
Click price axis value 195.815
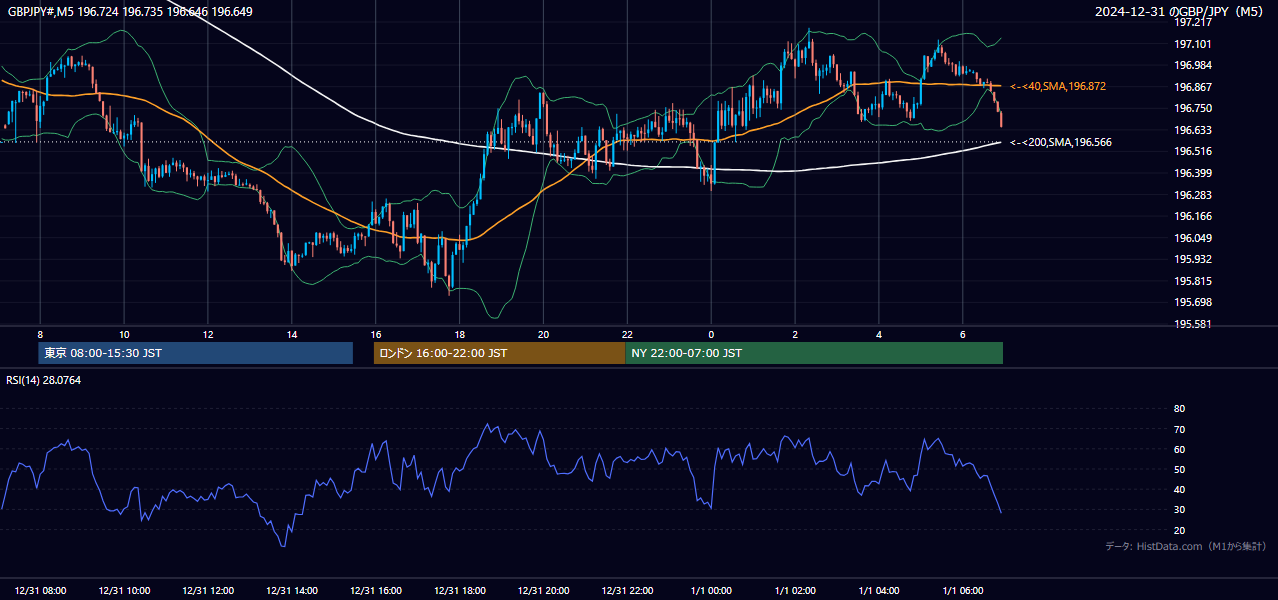[x=1193, y=281]
